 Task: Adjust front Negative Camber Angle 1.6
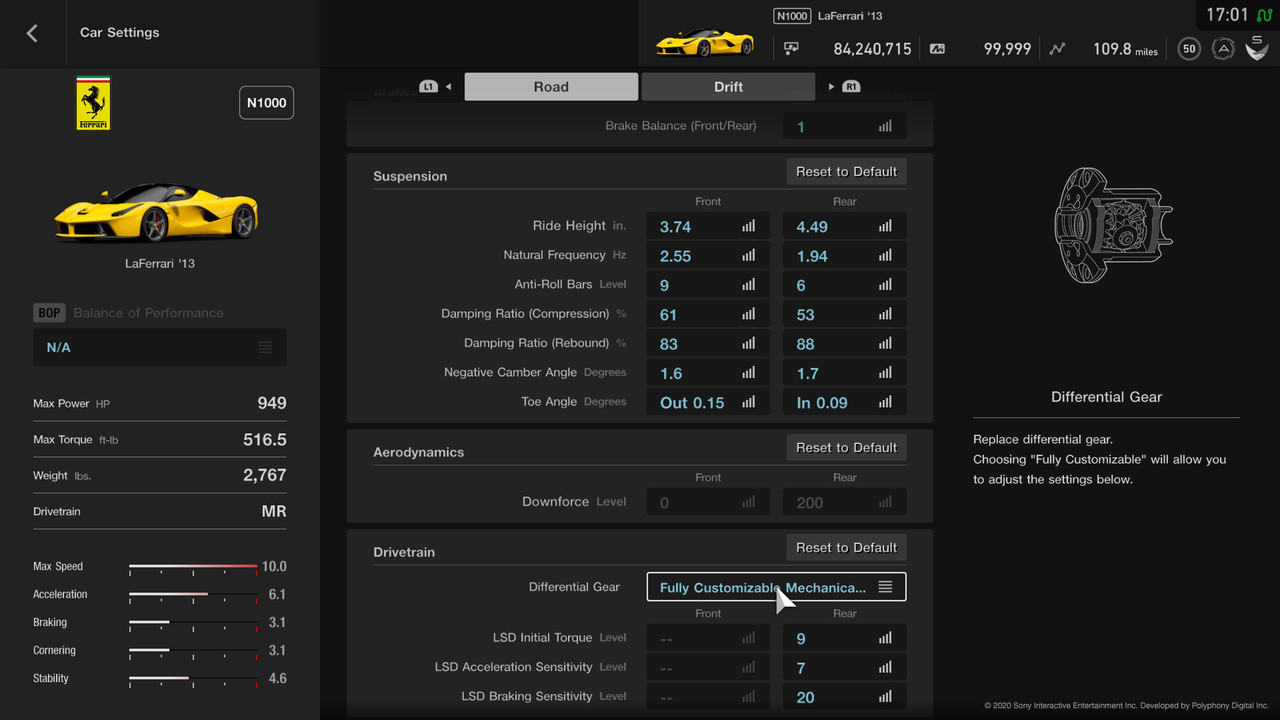pyautogui.click(x=708, y=373)
